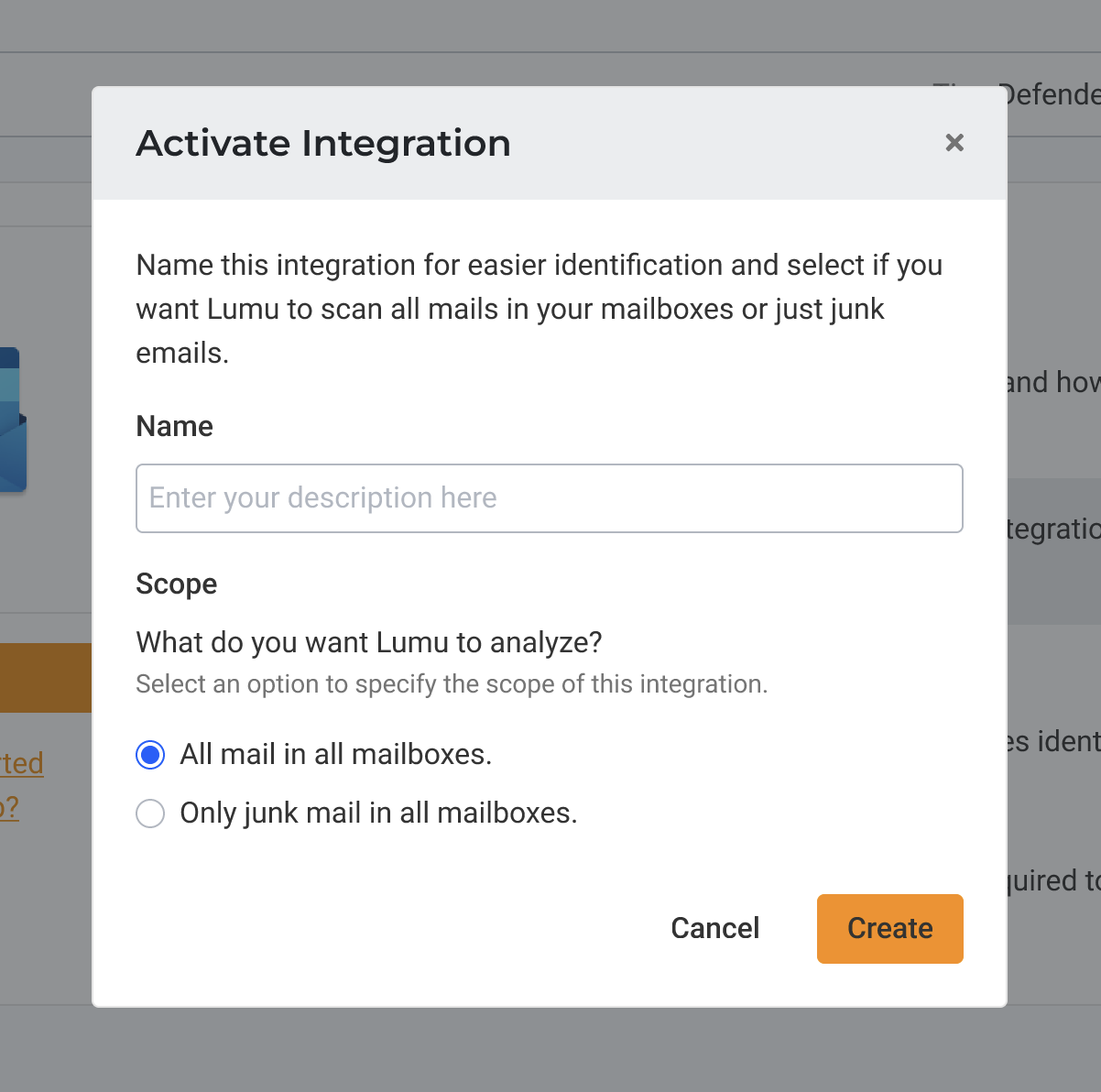The image size is (1101, 1092).
Task: Click the "Scope" section heading
Action: point(176,584)
